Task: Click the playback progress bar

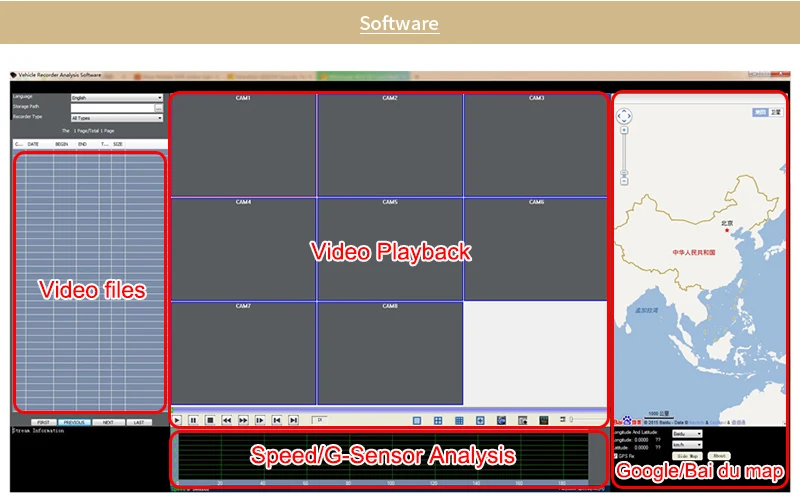Action: point(389,410)
